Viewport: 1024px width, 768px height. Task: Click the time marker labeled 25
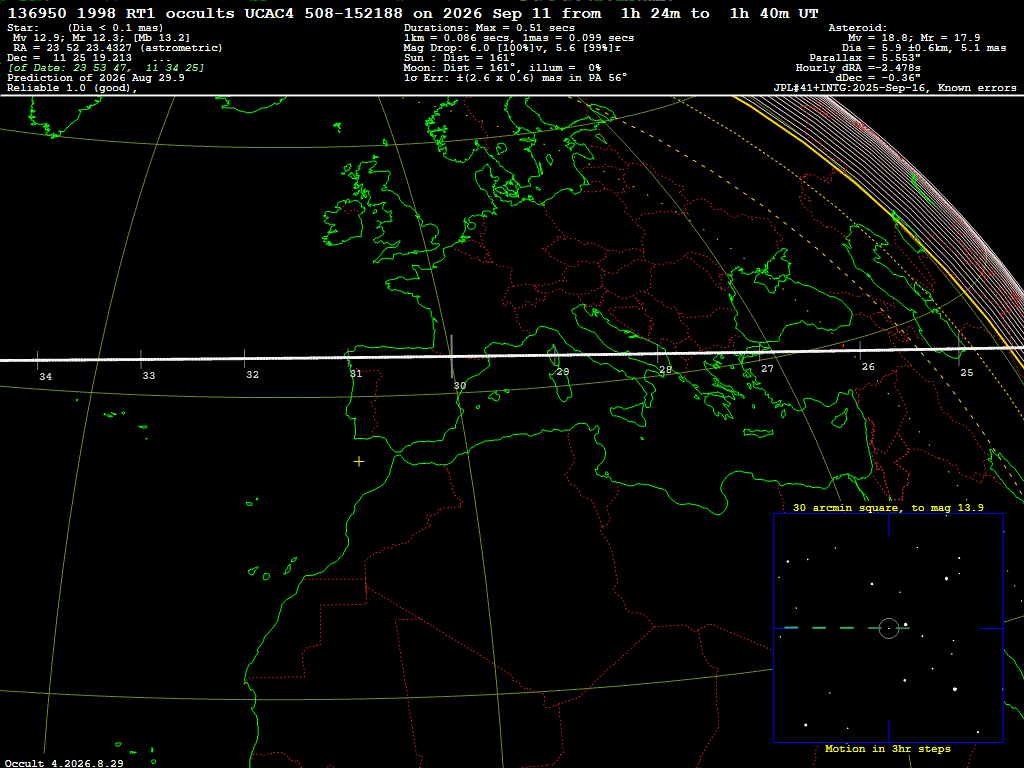[x=967, y=373]
